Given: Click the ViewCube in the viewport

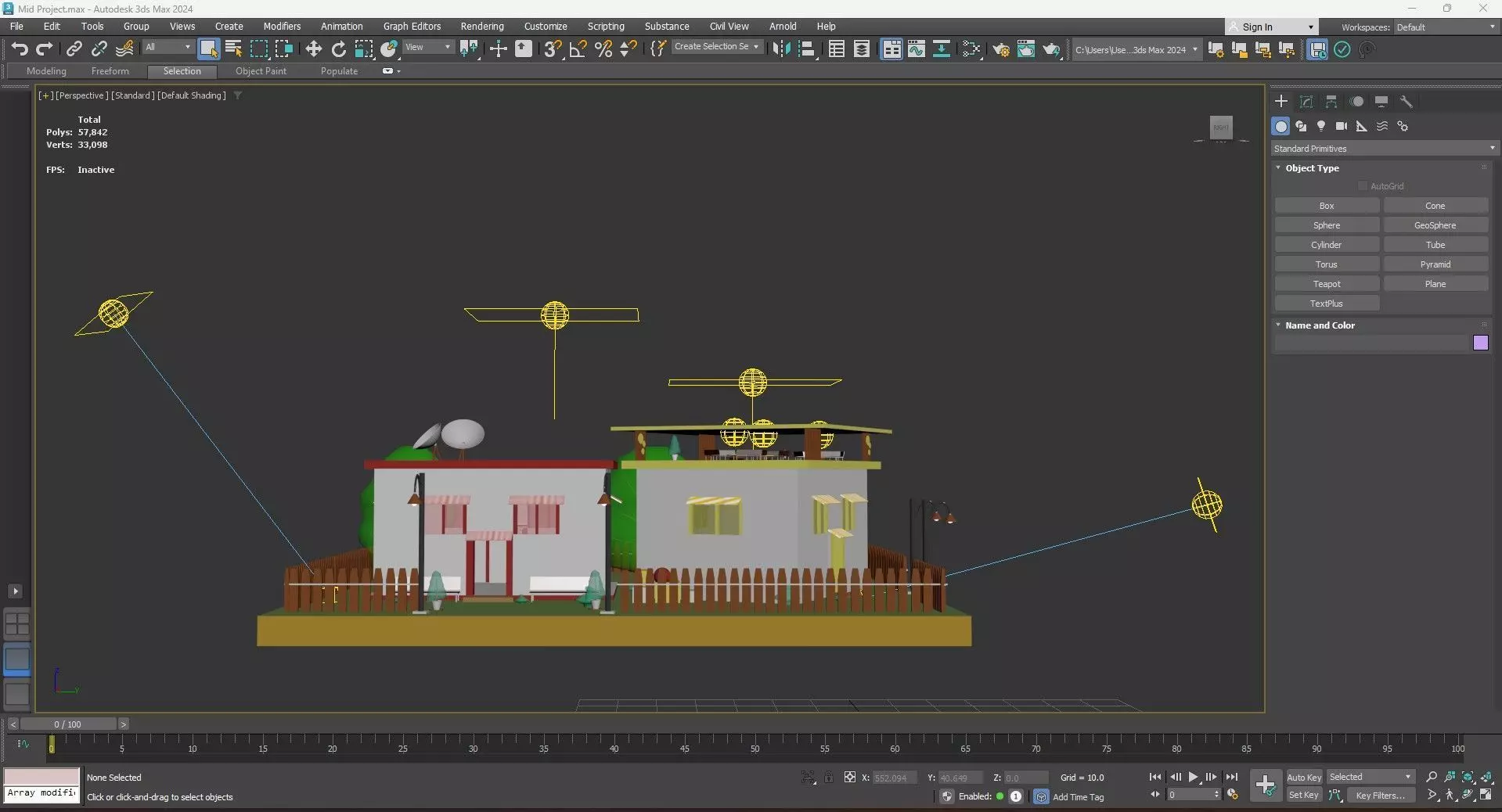Looking at the screenshot, I should [x=1221, y=128].
